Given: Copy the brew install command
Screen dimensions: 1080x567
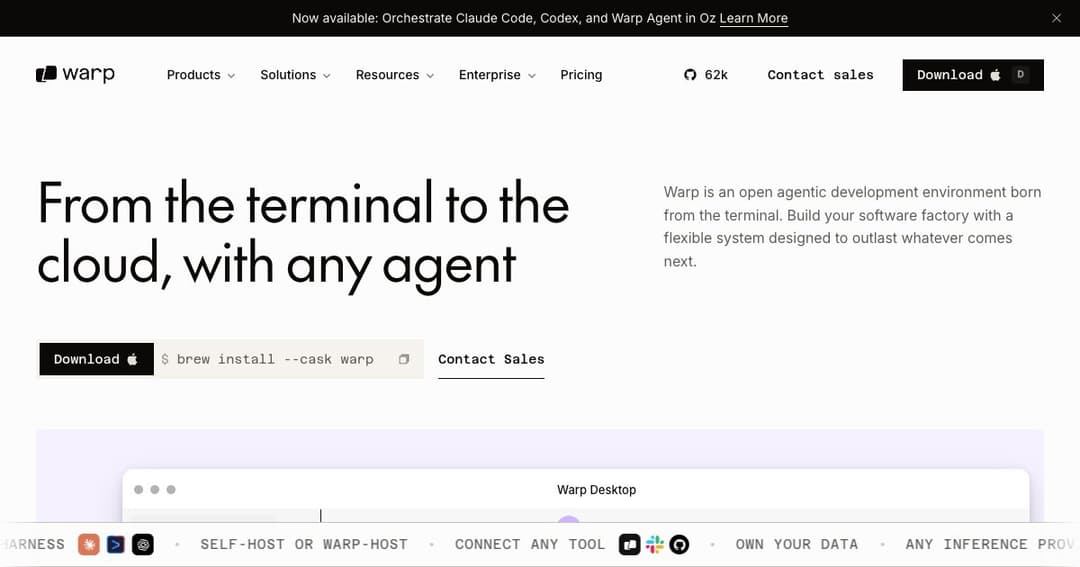Looking at the screenshot, I should pyautogui.click(x=404, y=359).
